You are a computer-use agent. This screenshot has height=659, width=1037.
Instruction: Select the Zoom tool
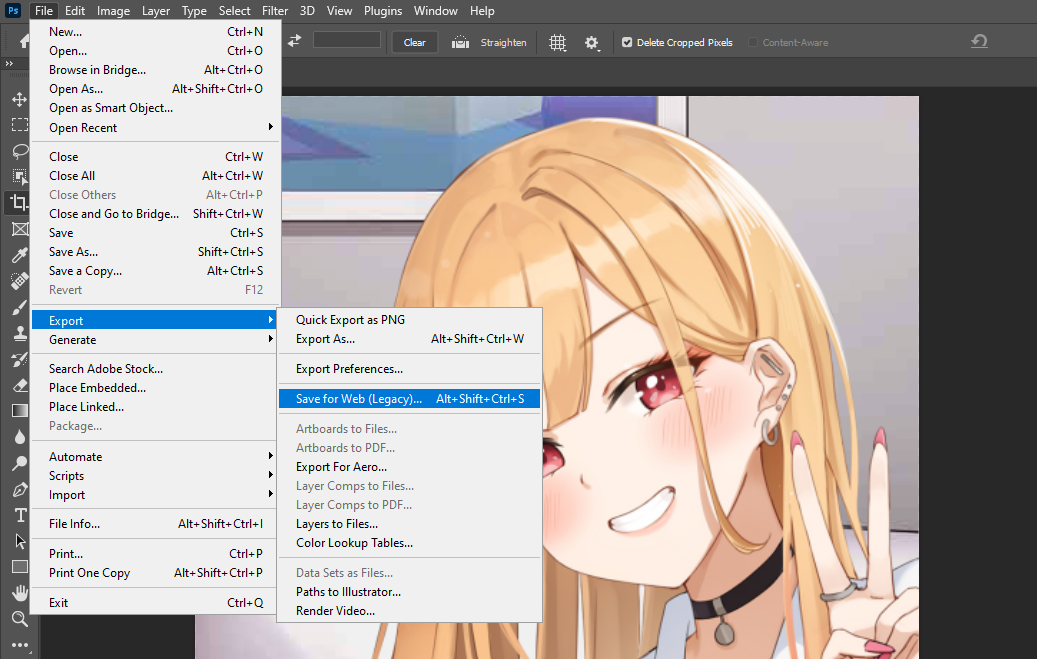click(x=20, y=619)
